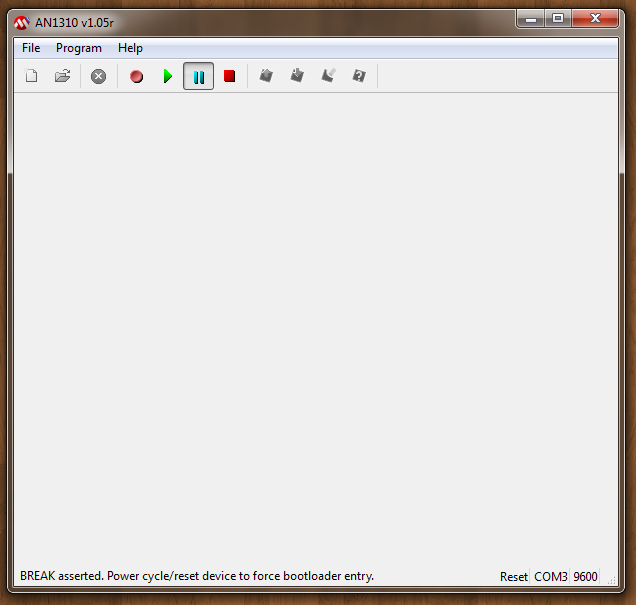Toggle the blue Pause bootloader button

click(x=198, y=76)
